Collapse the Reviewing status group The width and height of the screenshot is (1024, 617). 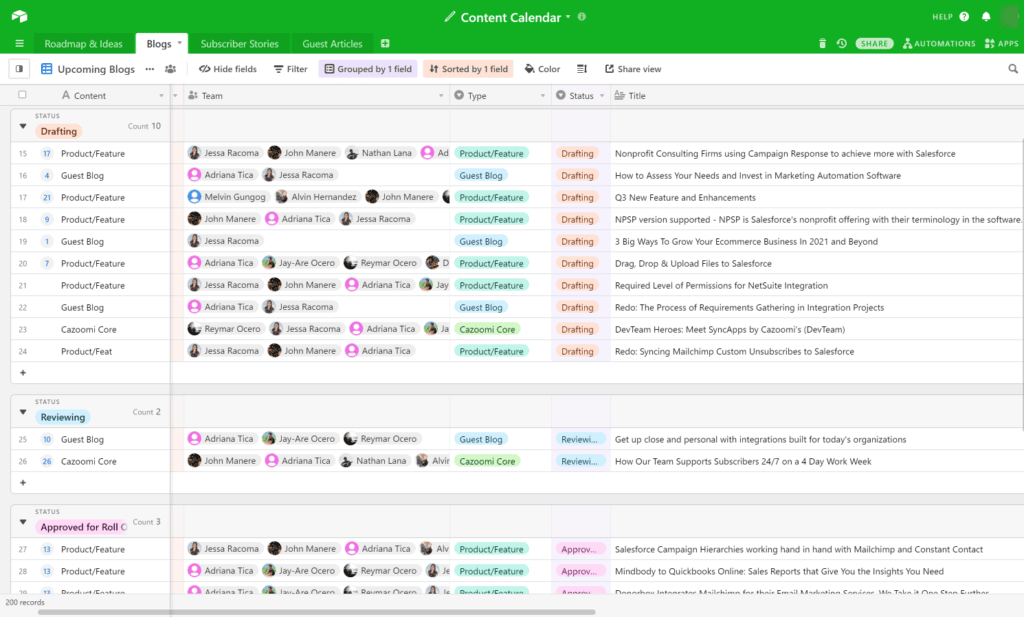point(23,412)
